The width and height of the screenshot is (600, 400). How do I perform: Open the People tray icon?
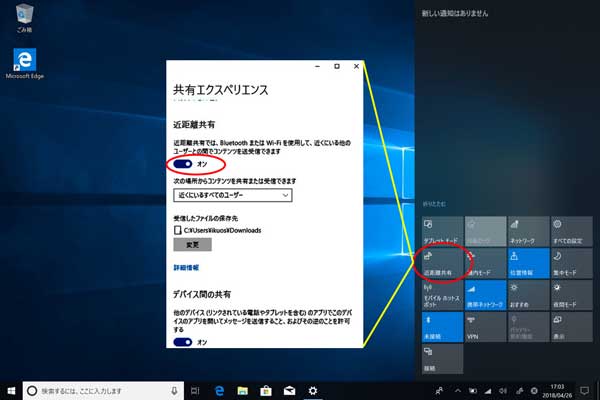click(x=439, y=391)
